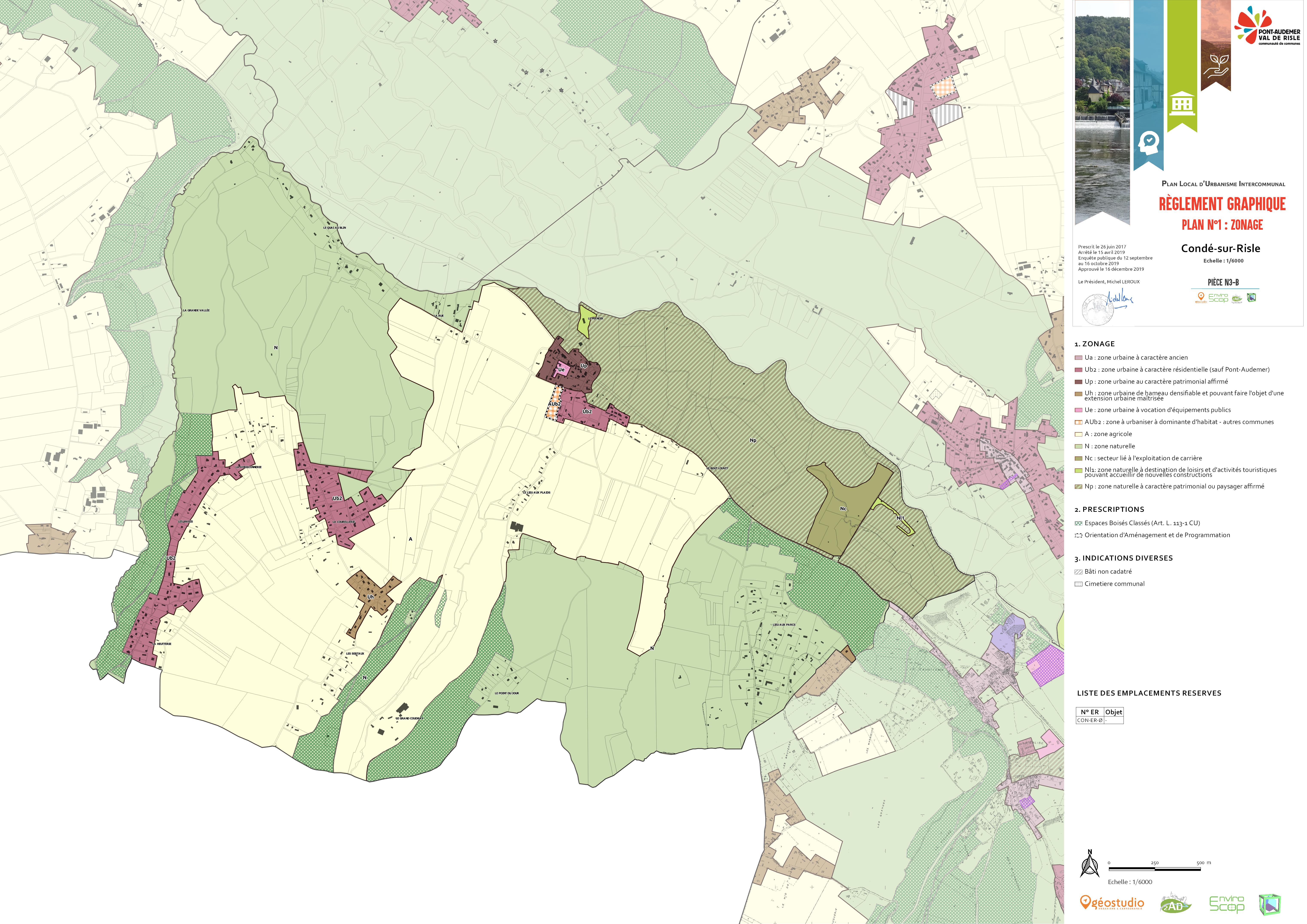Select the A zone agricole swatch

1078,434
